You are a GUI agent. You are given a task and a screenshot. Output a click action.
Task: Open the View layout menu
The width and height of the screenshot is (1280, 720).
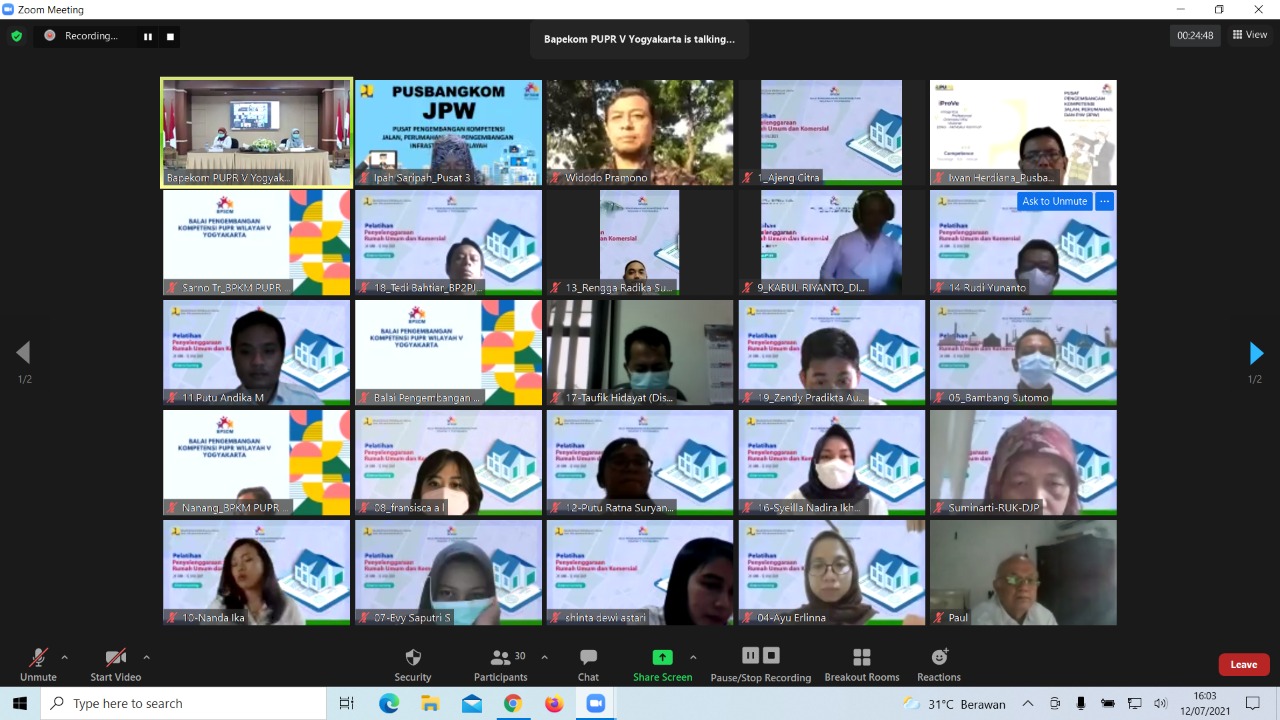click(x=1250, y=35)
